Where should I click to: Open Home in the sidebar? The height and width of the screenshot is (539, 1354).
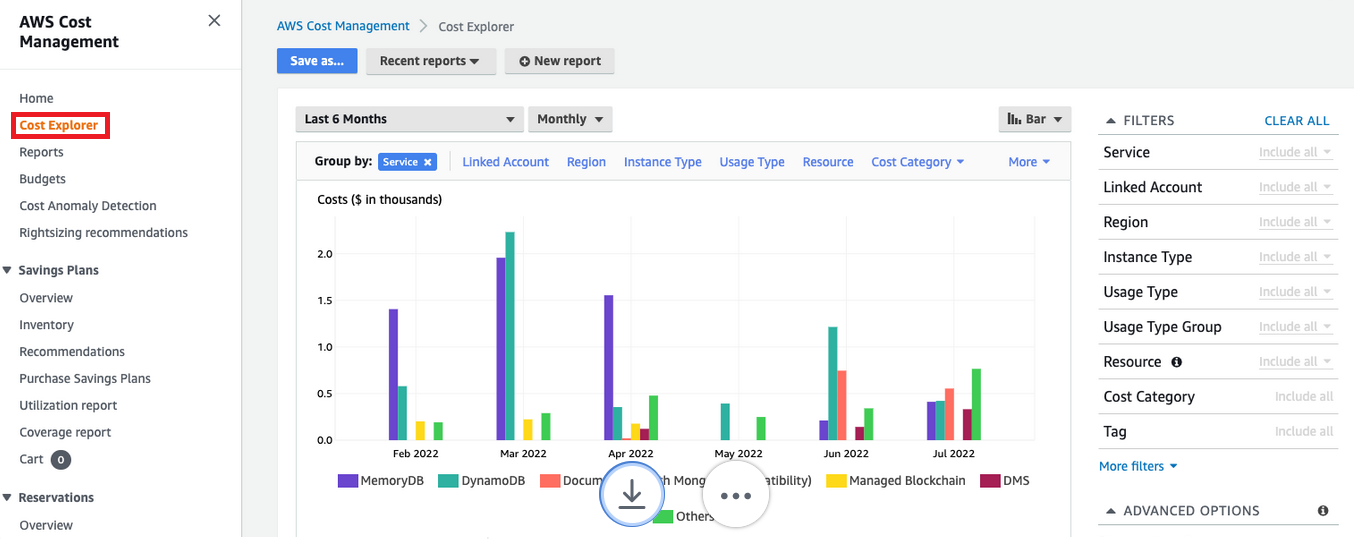click(36, 98)
